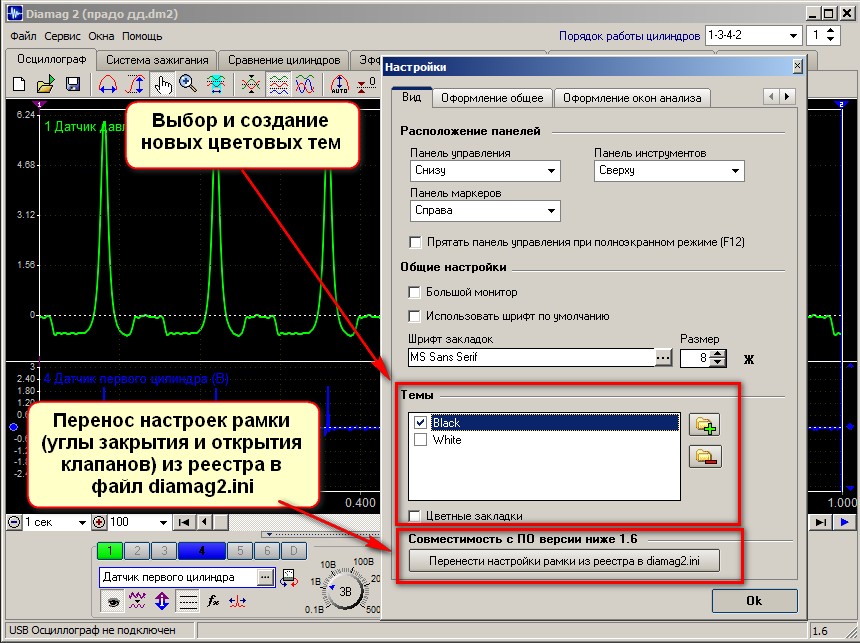
Task: Click the Ok button
Action: point(754,601)
